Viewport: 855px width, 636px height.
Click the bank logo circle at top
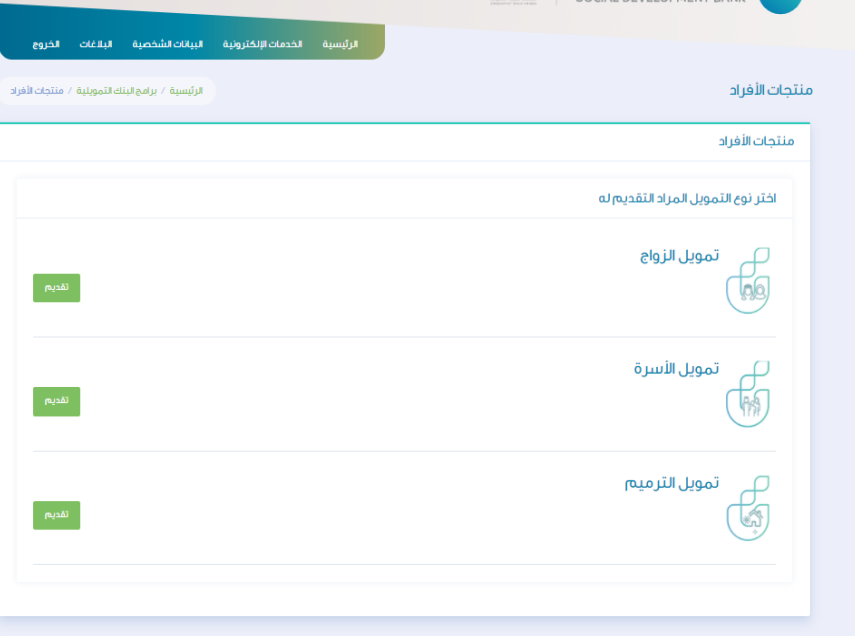coord(781,4)
